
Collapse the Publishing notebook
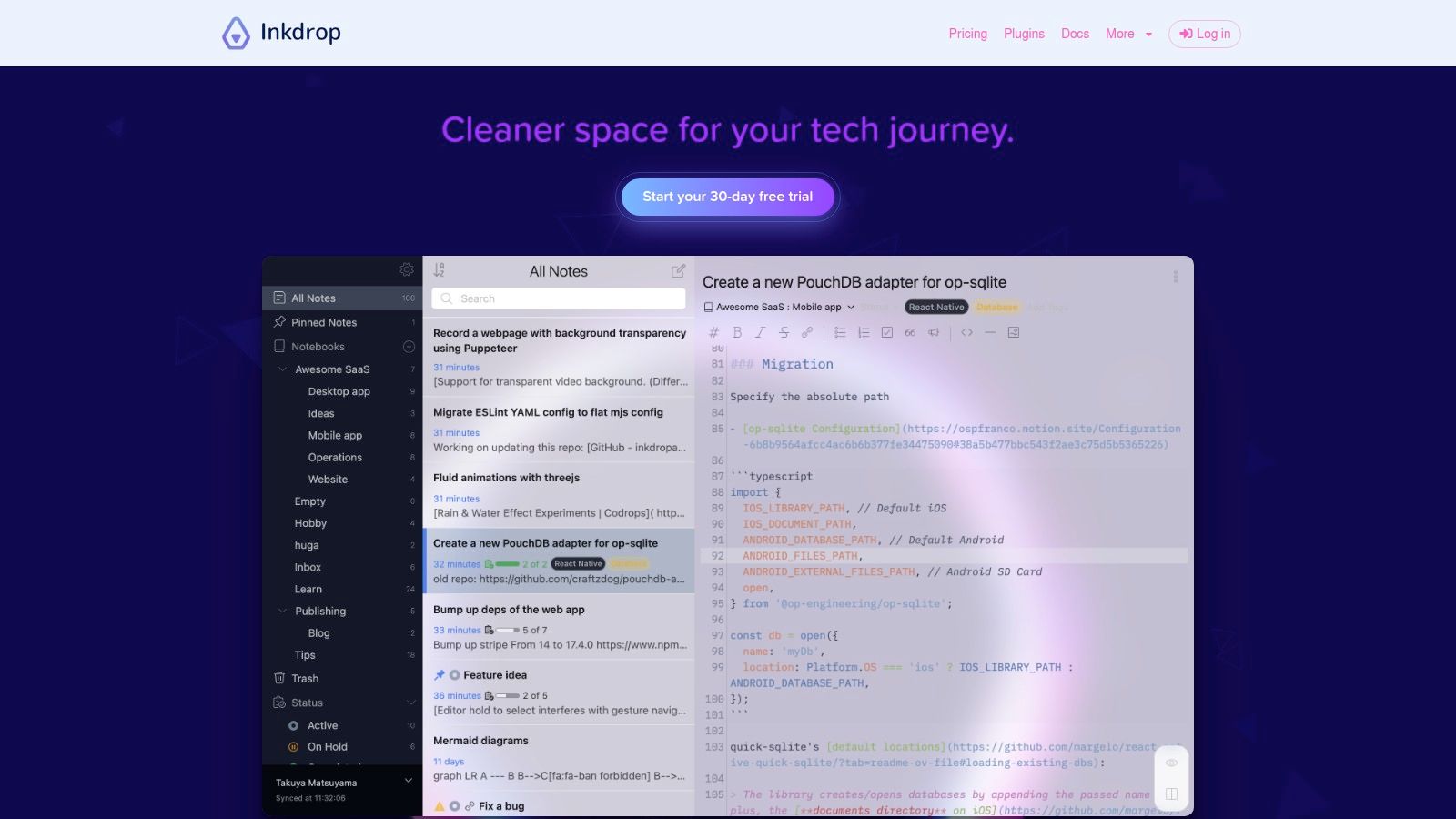282,612
